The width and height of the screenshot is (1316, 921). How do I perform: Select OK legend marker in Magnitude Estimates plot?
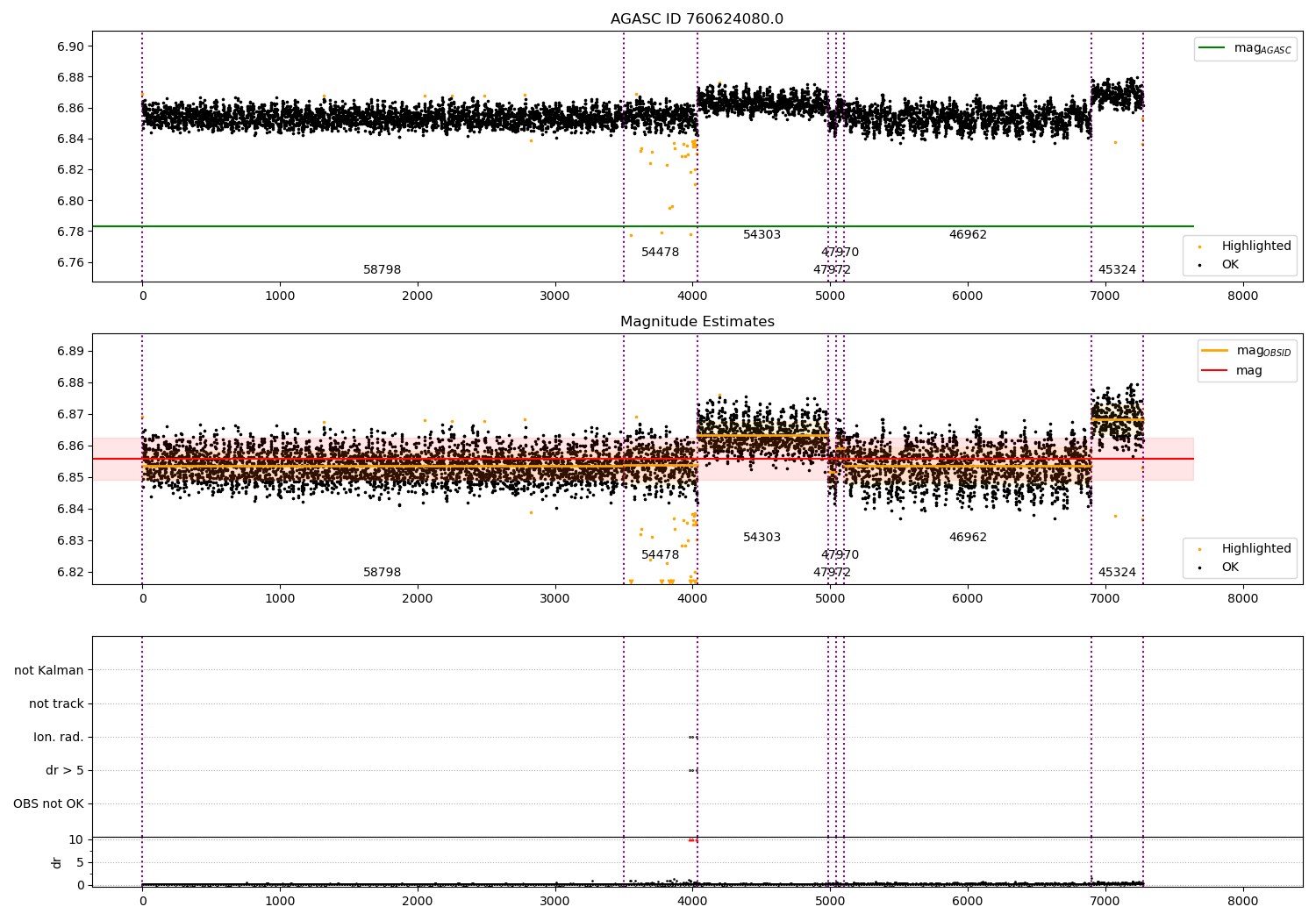(1199, 568)
